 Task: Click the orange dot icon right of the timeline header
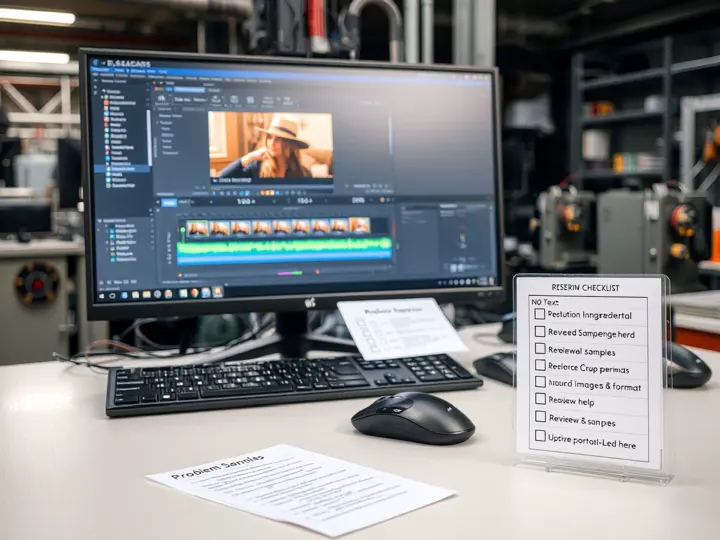[382, 200]
